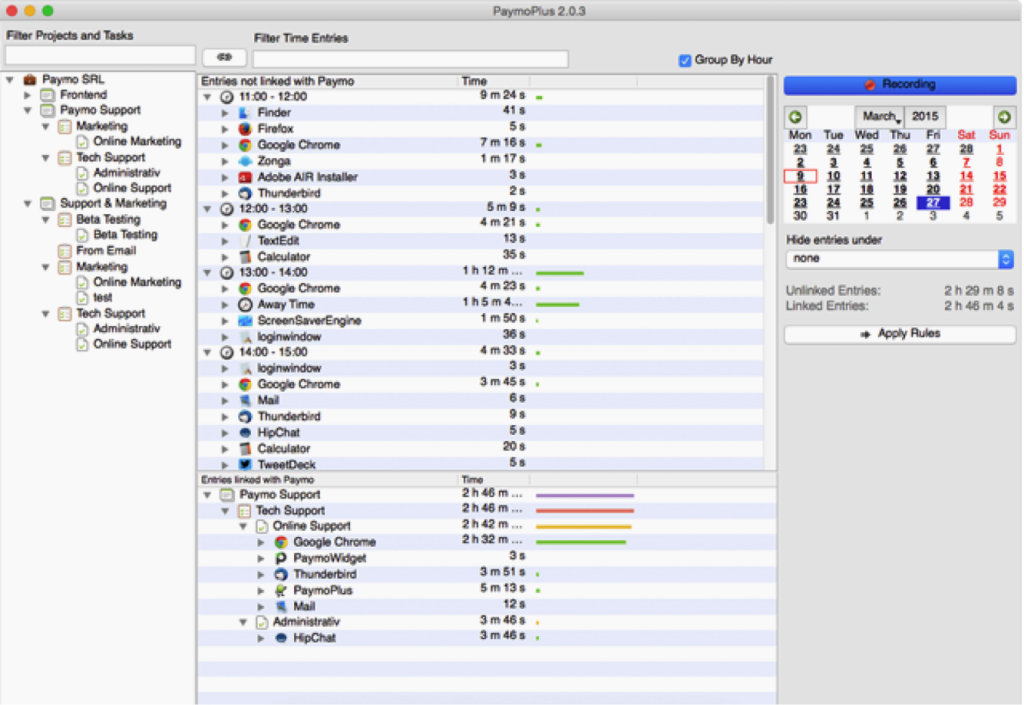This screenshot has width=1024, height=705.
Task: Toggle the Group By Hour checkbox
Action: point(684,61)
